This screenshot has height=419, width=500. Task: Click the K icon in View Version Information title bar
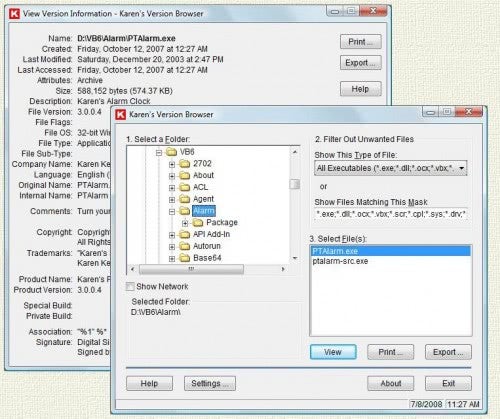(14, 14)
